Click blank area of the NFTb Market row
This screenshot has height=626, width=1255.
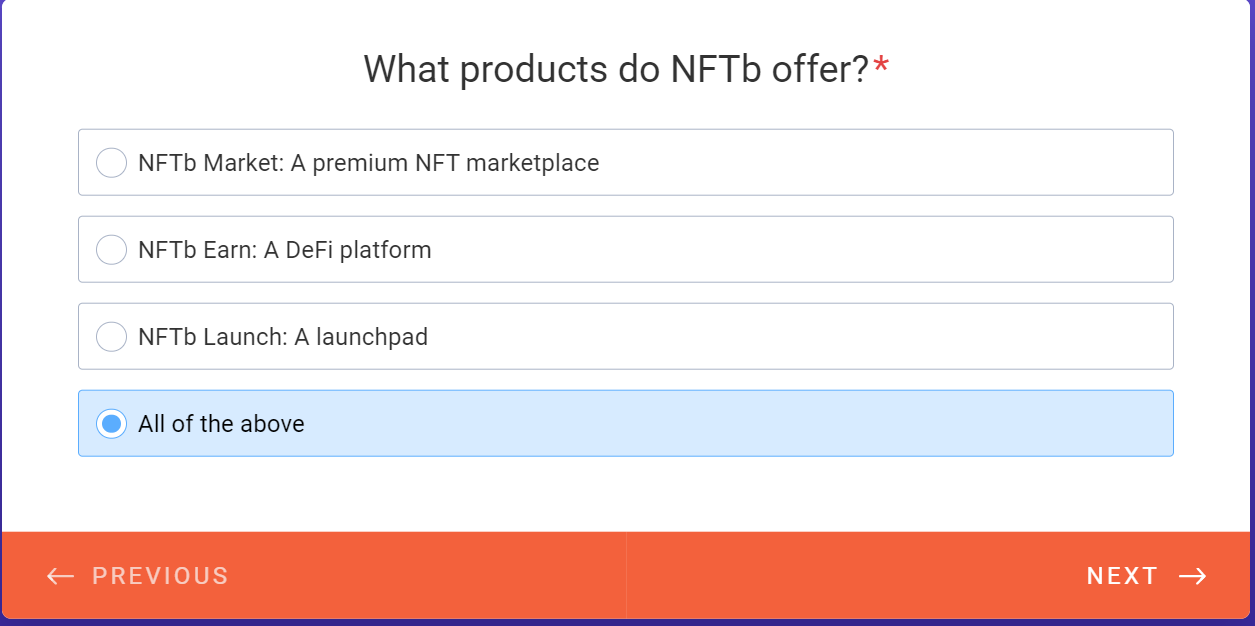point(880,163)
